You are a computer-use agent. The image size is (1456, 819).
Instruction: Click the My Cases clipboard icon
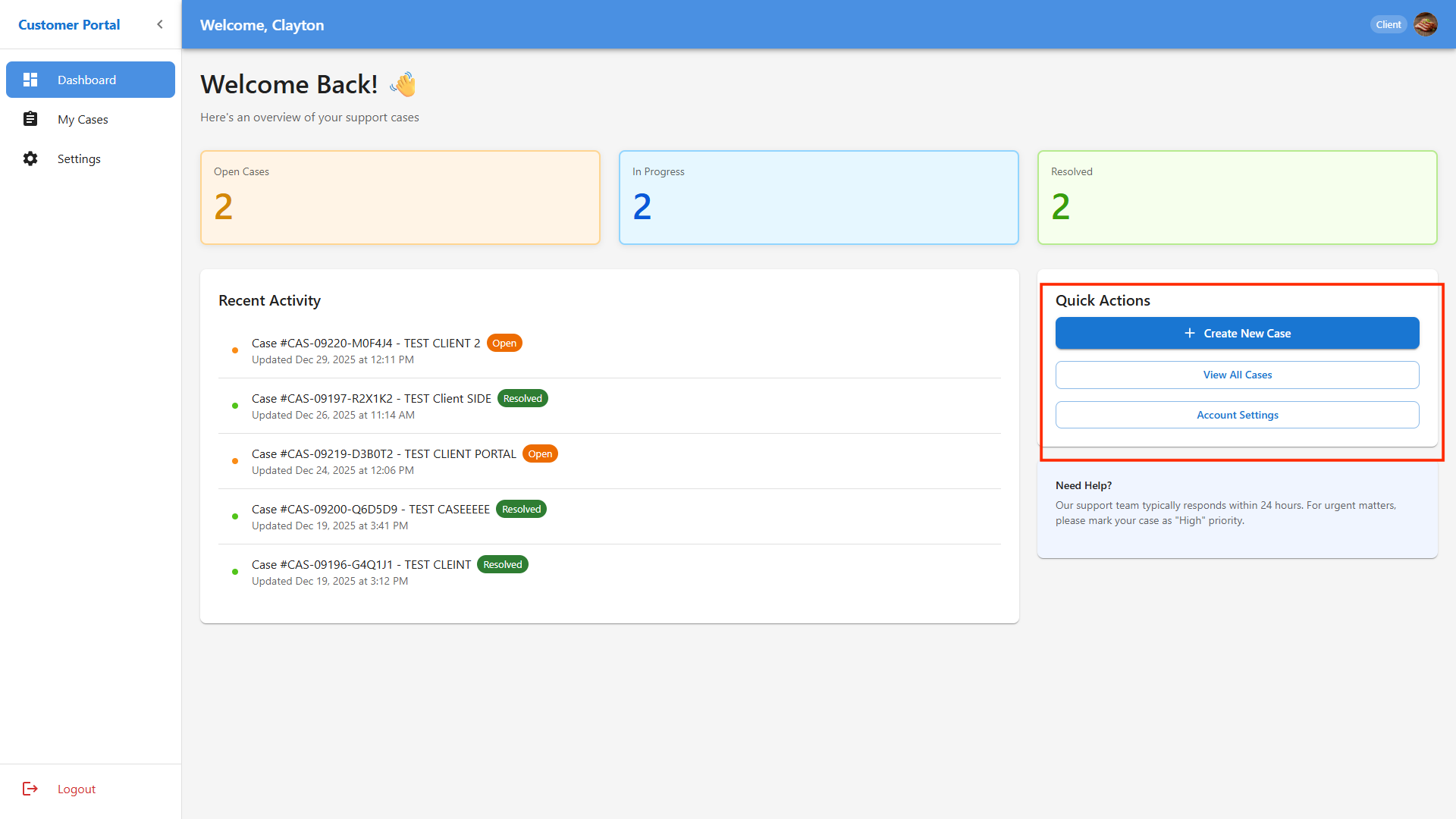tap(30, 119)
